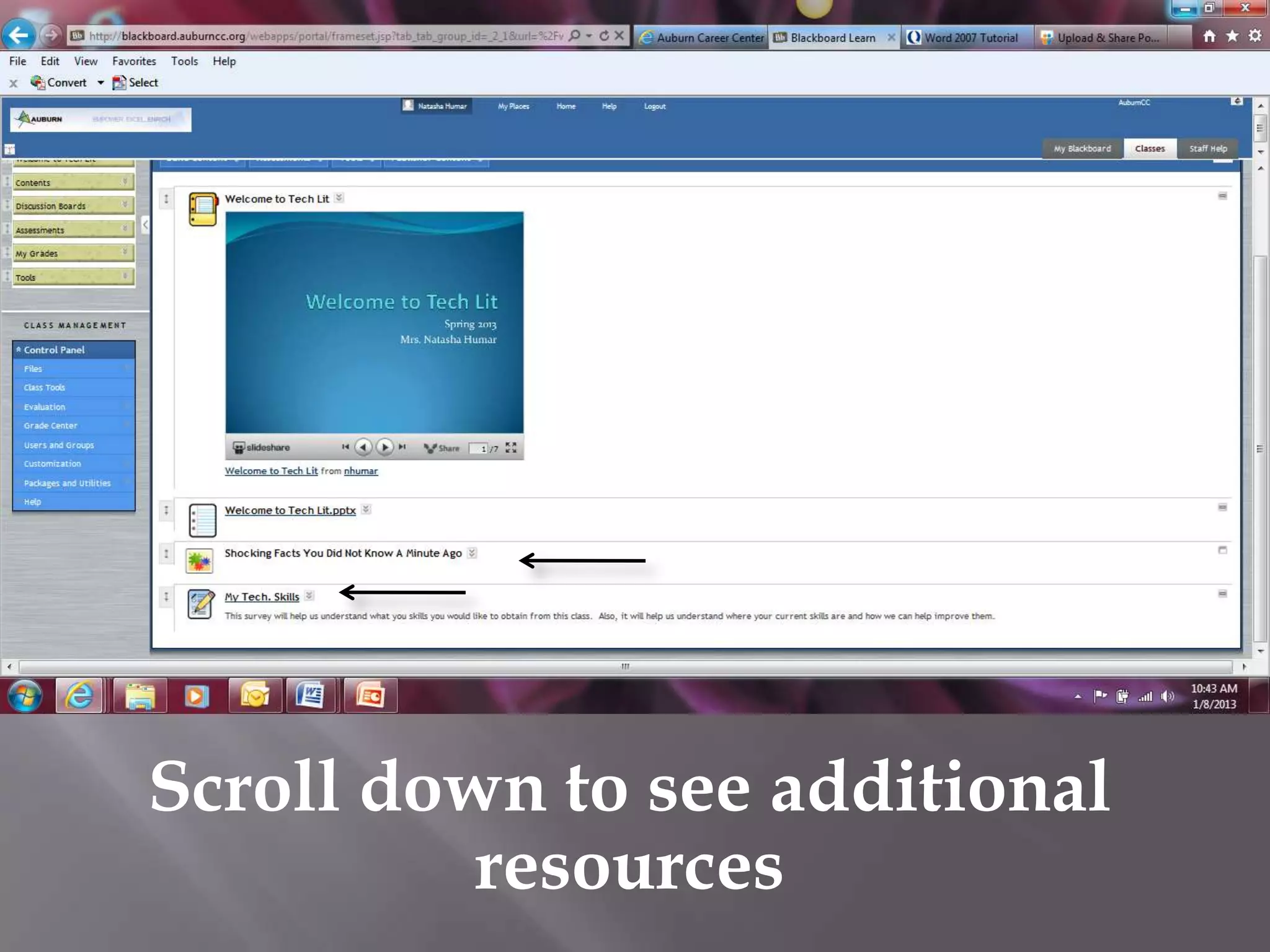Expand the My Grades item dropdown
The height and width of the screenshot is (952, 1270).
click(125, 252)
